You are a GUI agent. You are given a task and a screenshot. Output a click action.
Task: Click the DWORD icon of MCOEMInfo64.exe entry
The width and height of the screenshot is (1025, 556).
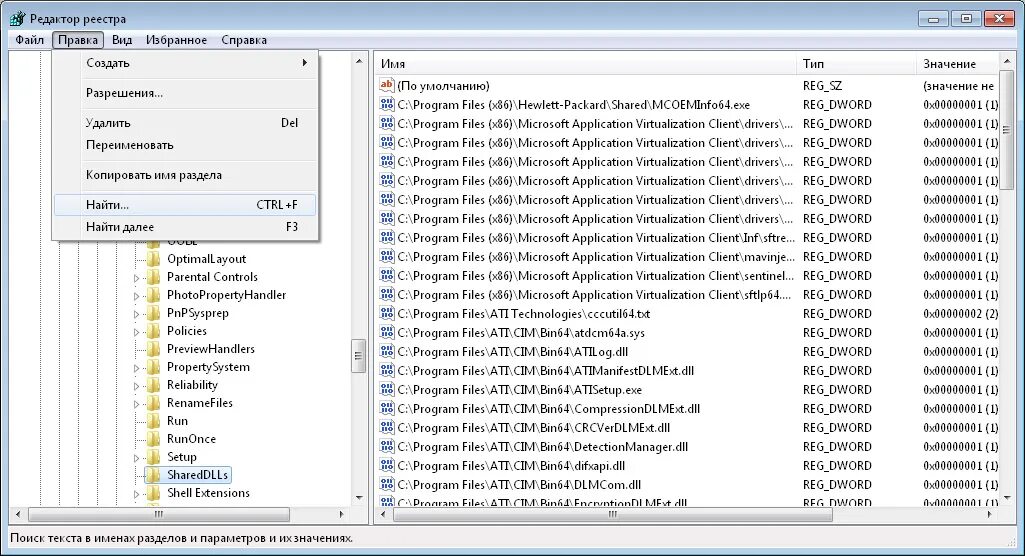click(x=387, y=104)
